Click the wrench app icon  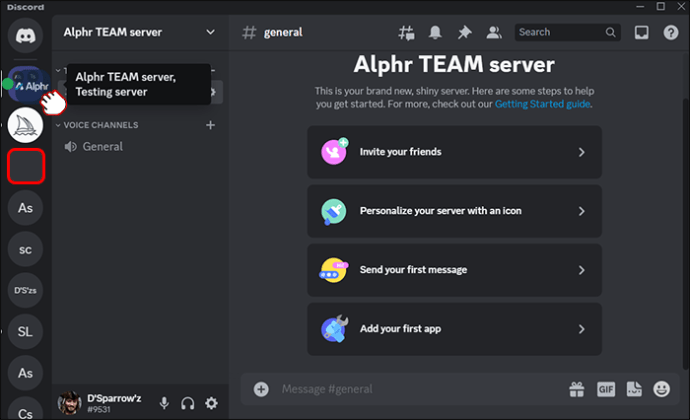click(334, 329)
